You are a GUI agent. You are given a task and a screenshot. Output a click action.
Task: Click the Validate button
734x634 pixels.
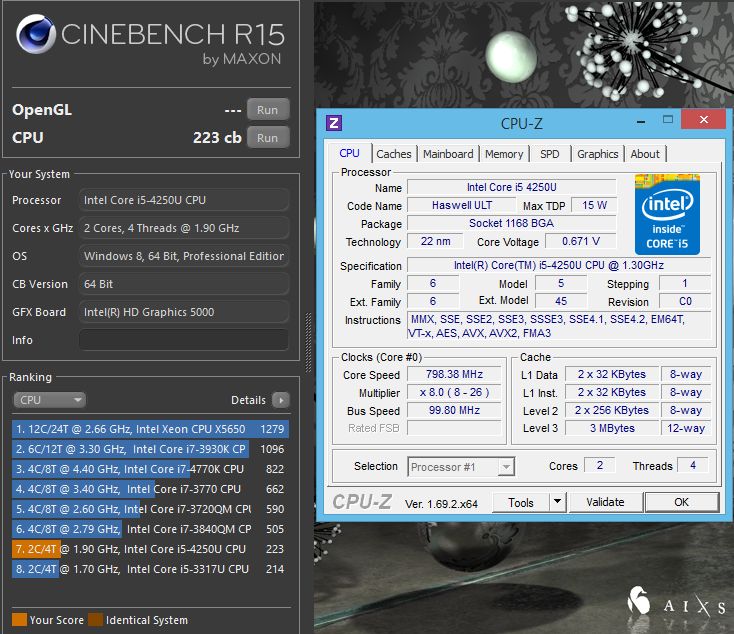605,502
